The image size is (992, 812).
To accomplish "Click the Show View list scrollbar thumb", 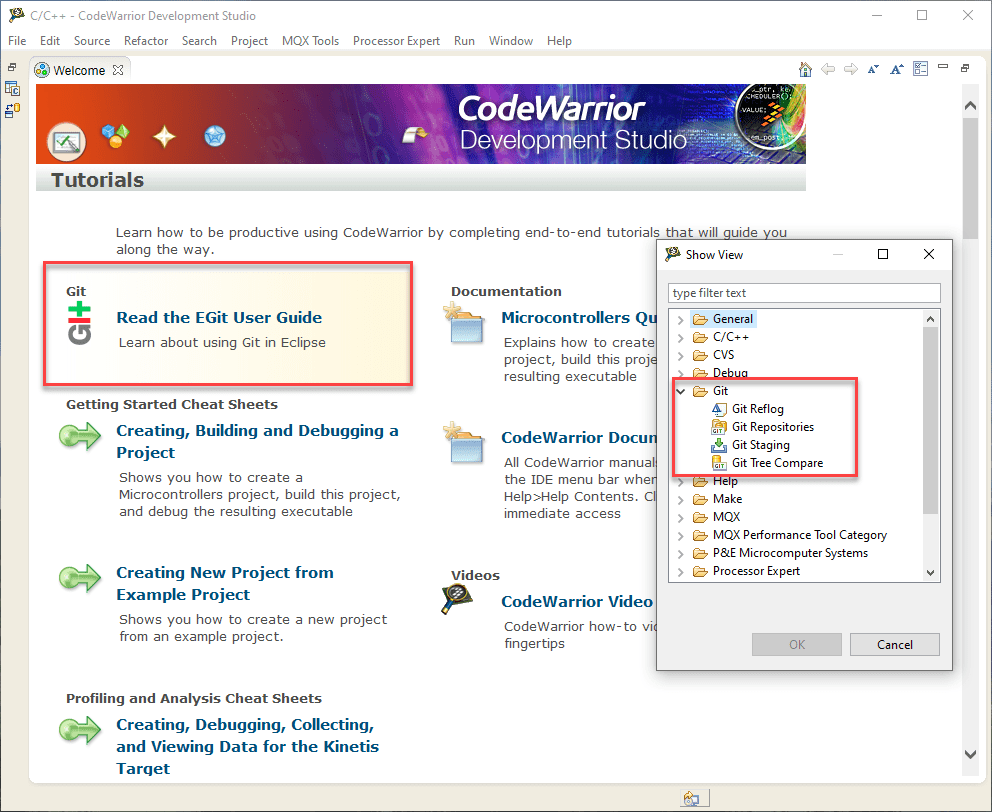I will [x=931, y=420].
